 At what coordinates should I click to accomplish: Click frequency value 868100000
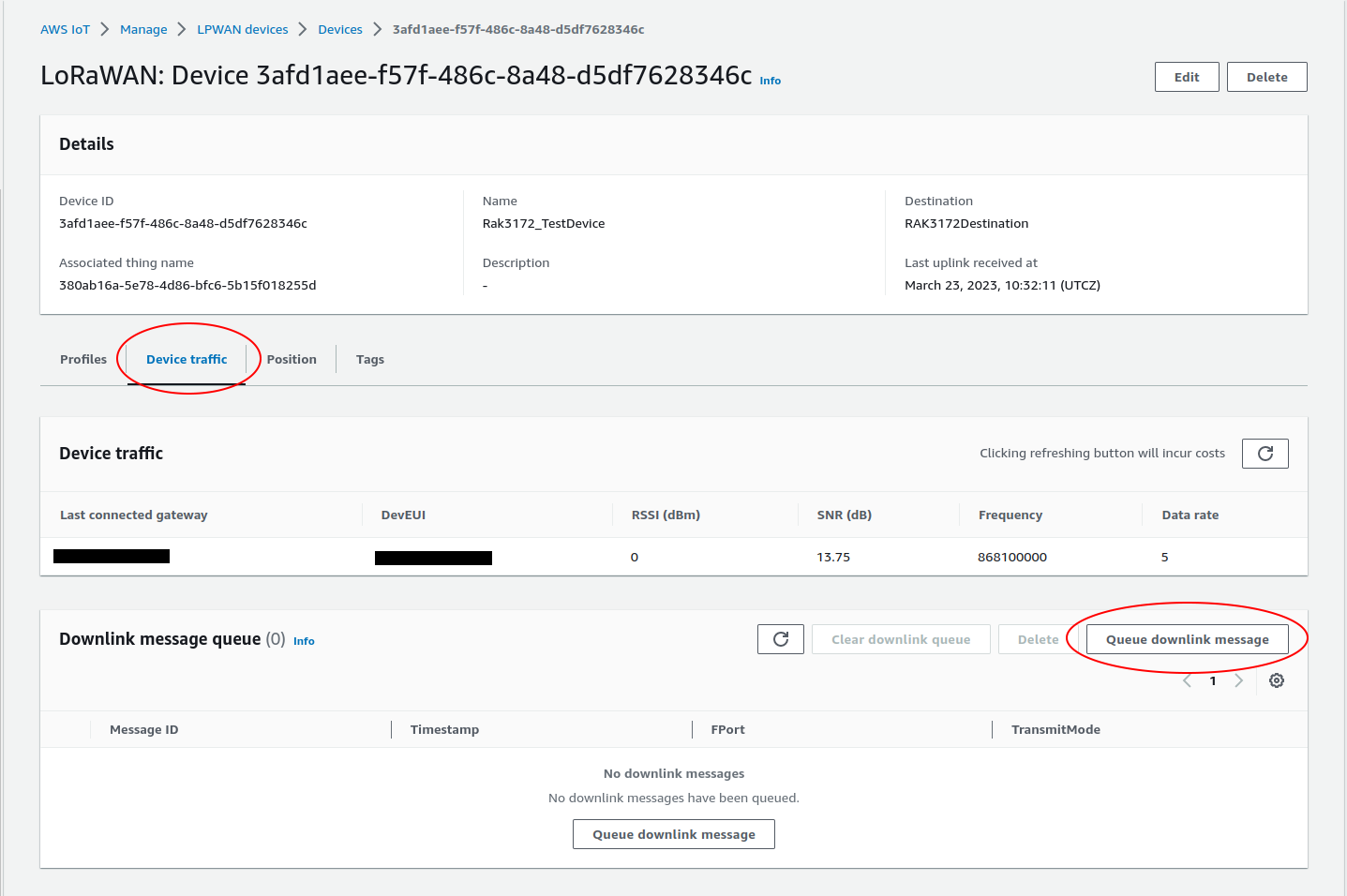tap(1012, 557)
